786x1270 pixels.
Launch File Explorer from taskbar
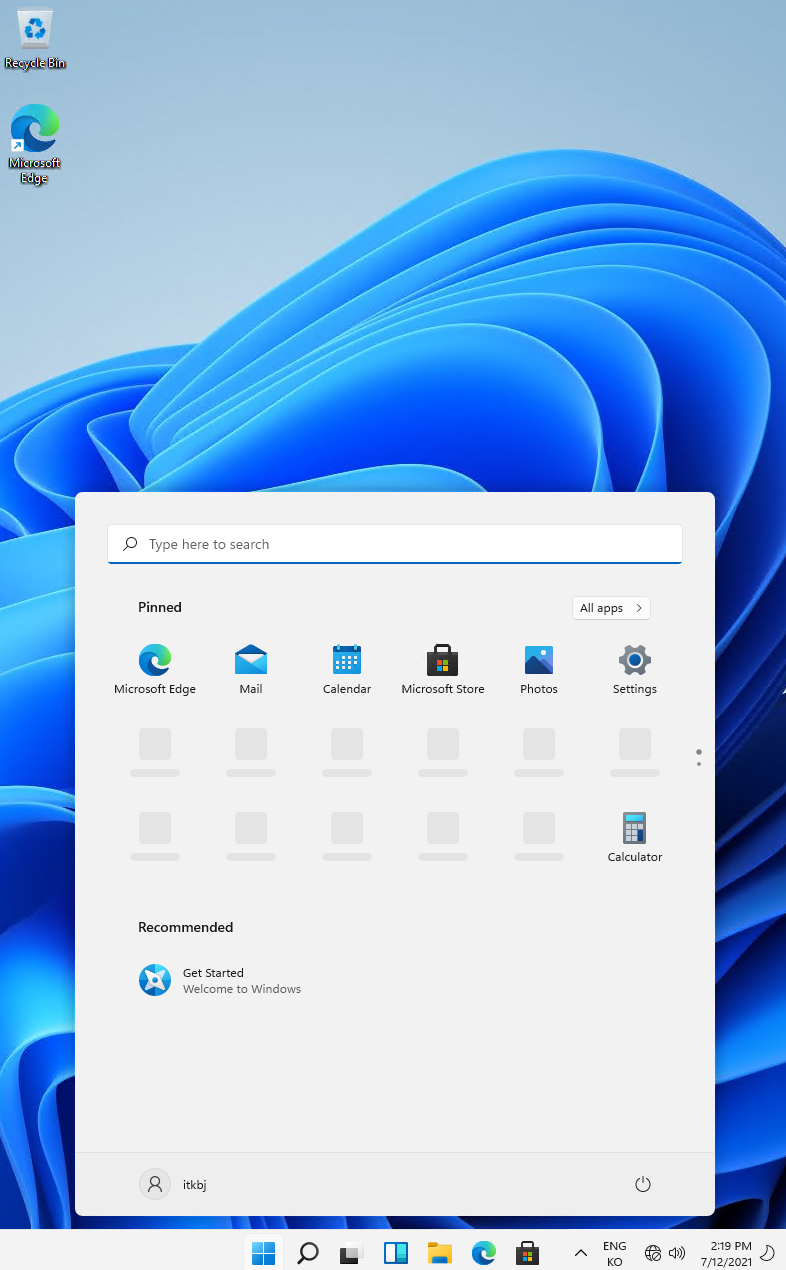pos(440,1252)
